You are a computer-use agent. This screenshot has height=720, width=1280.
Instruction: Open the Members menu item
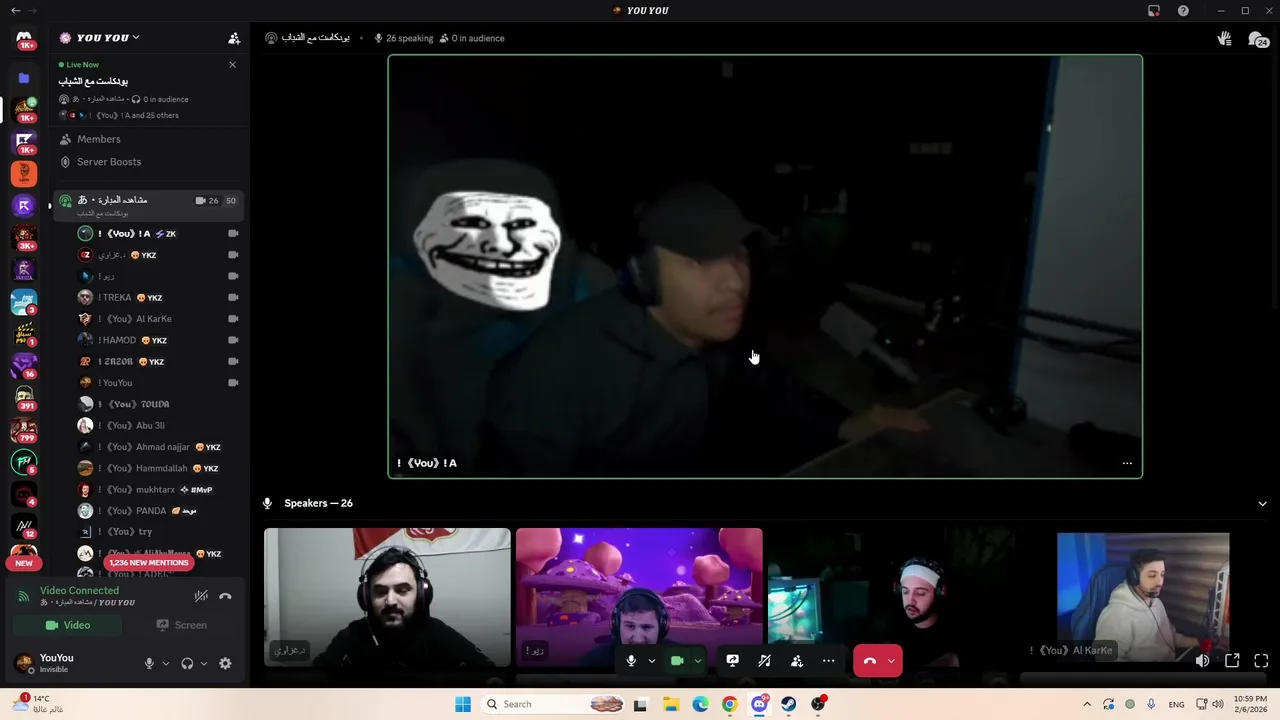click(149, 139)
